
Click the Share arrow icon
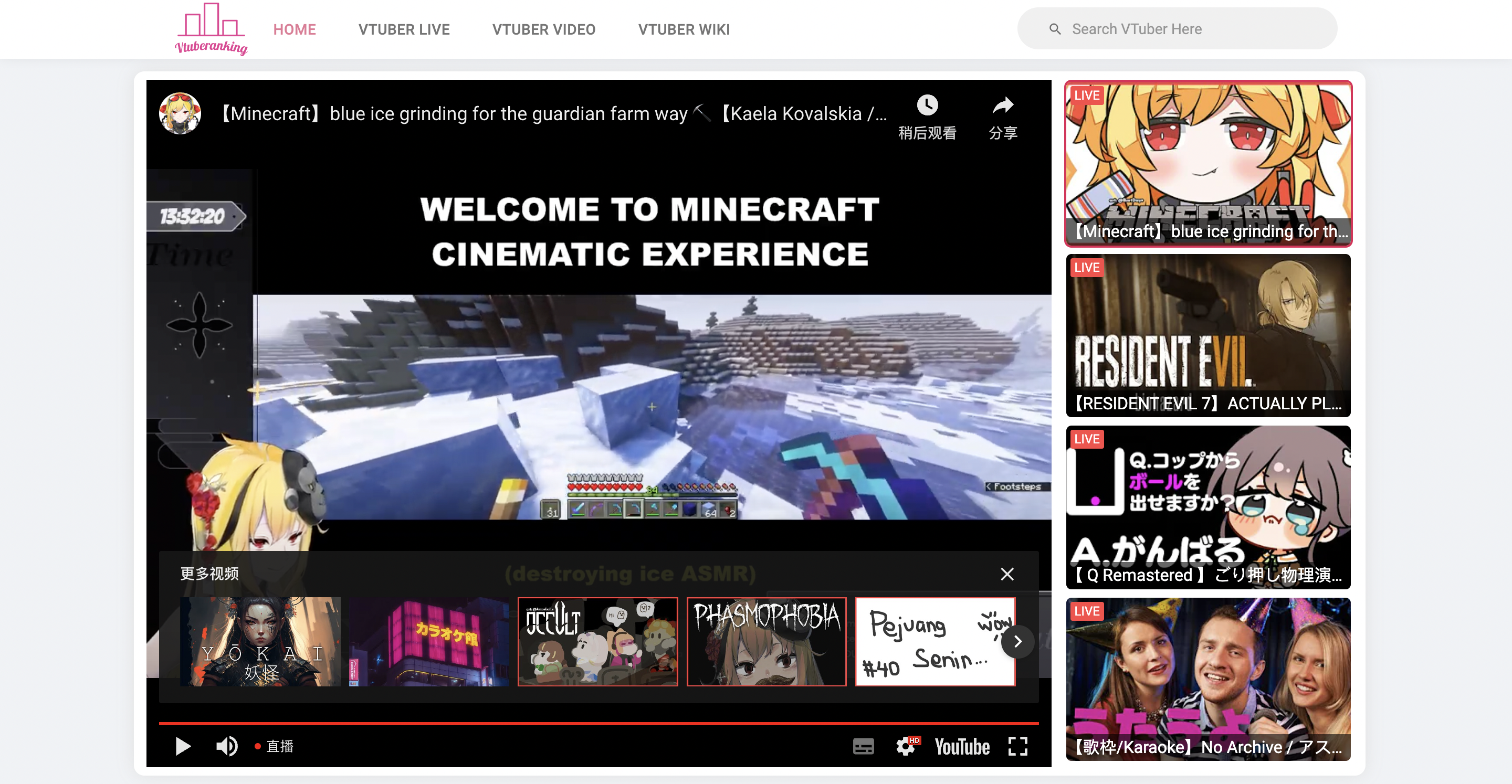(x=1003, y=105)
